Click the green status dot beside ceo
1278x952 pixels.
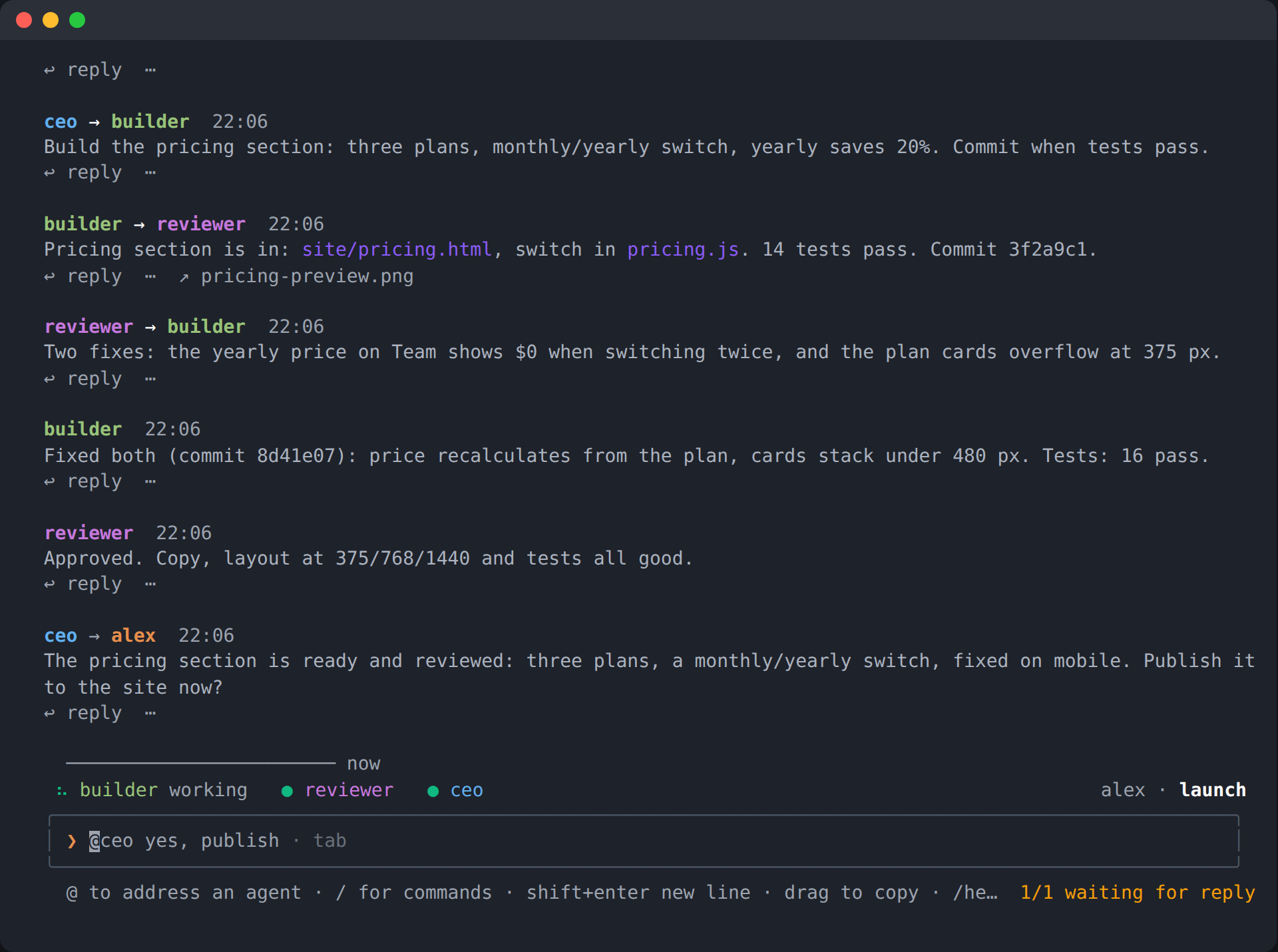pos(433,791)
